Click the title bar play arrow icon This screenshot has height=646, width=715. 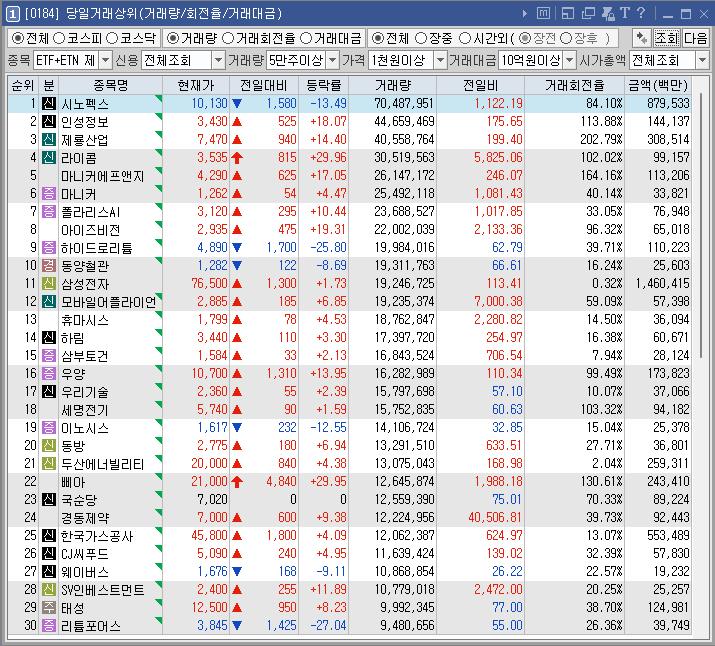coord(525,14)
